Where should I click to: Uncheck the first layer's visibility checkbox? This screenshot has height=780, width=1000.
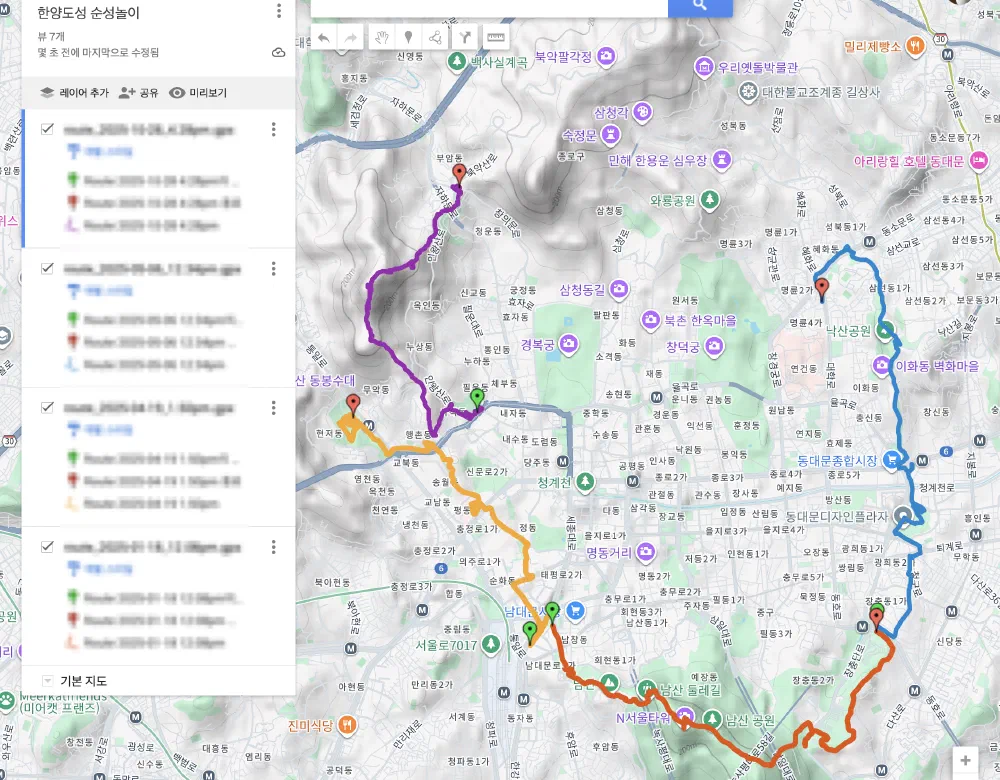tap(47, 129)
